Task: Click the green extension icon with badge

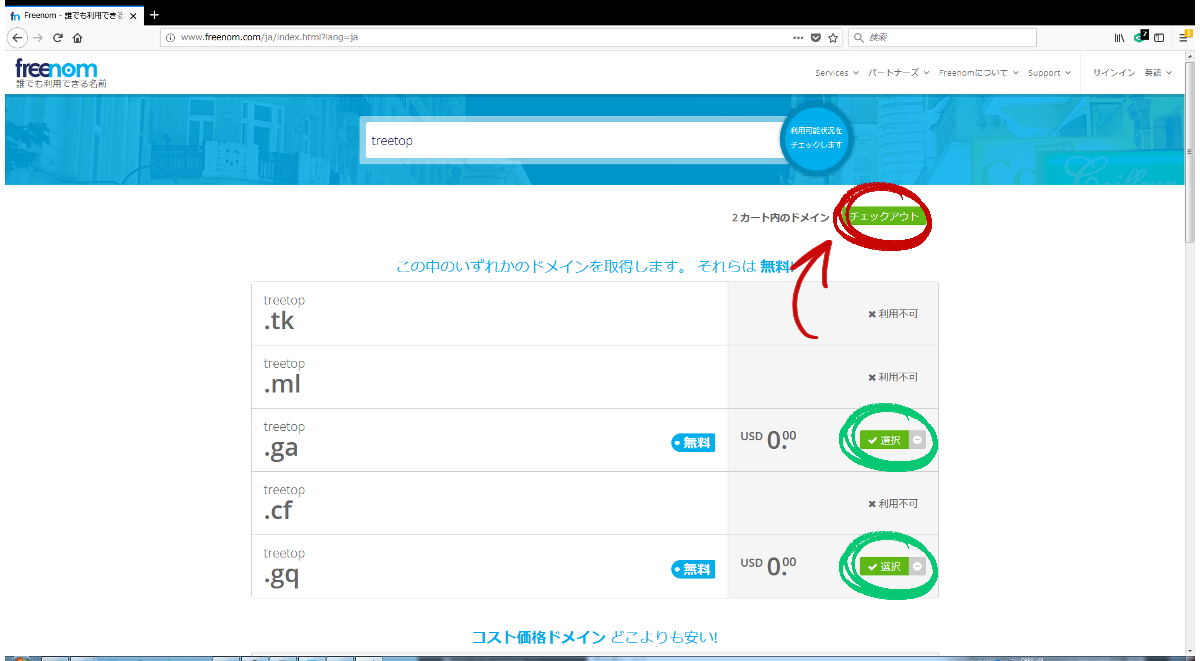Action: 1140,37
